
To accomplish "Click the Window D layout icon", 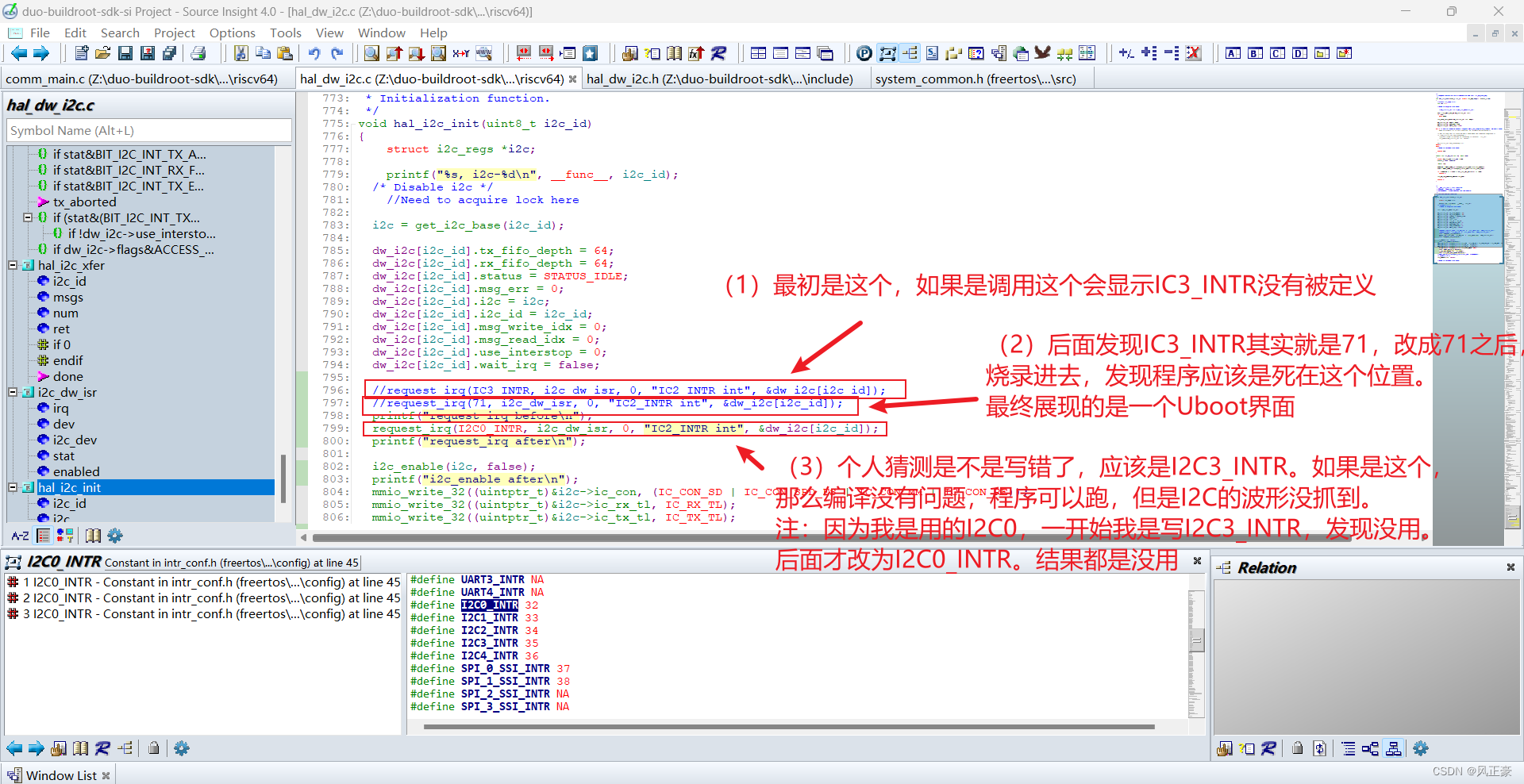I will coord(1299,53).
